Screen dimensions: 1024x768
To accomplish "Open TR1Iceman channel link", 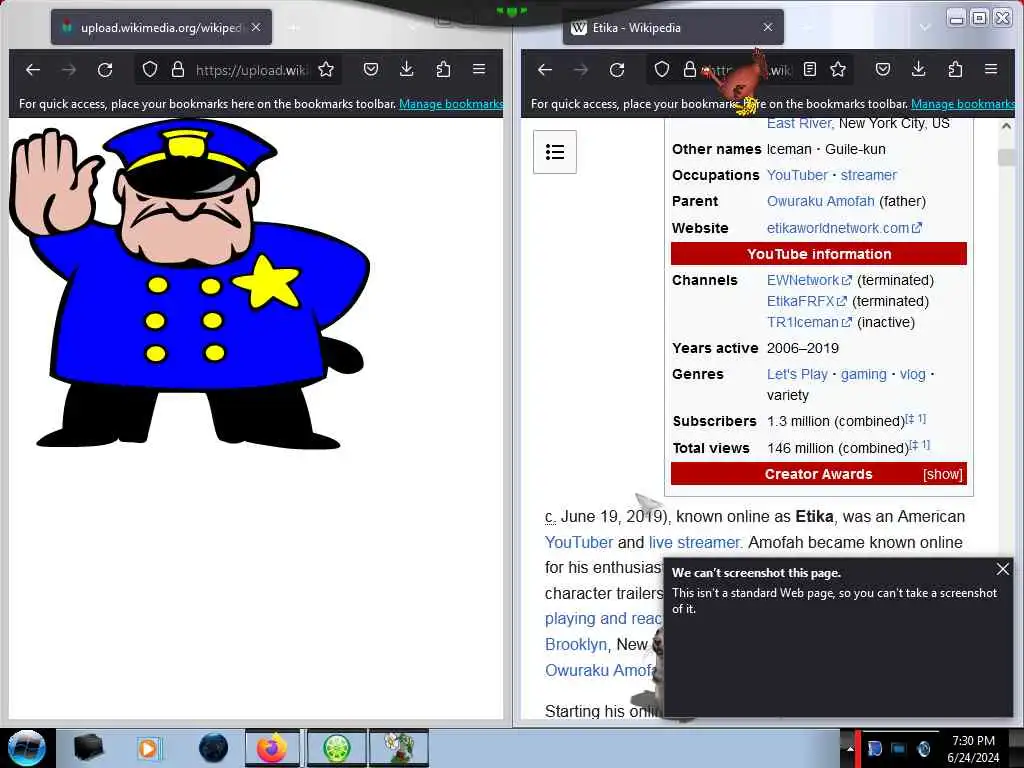I will [x=808, y=322].
